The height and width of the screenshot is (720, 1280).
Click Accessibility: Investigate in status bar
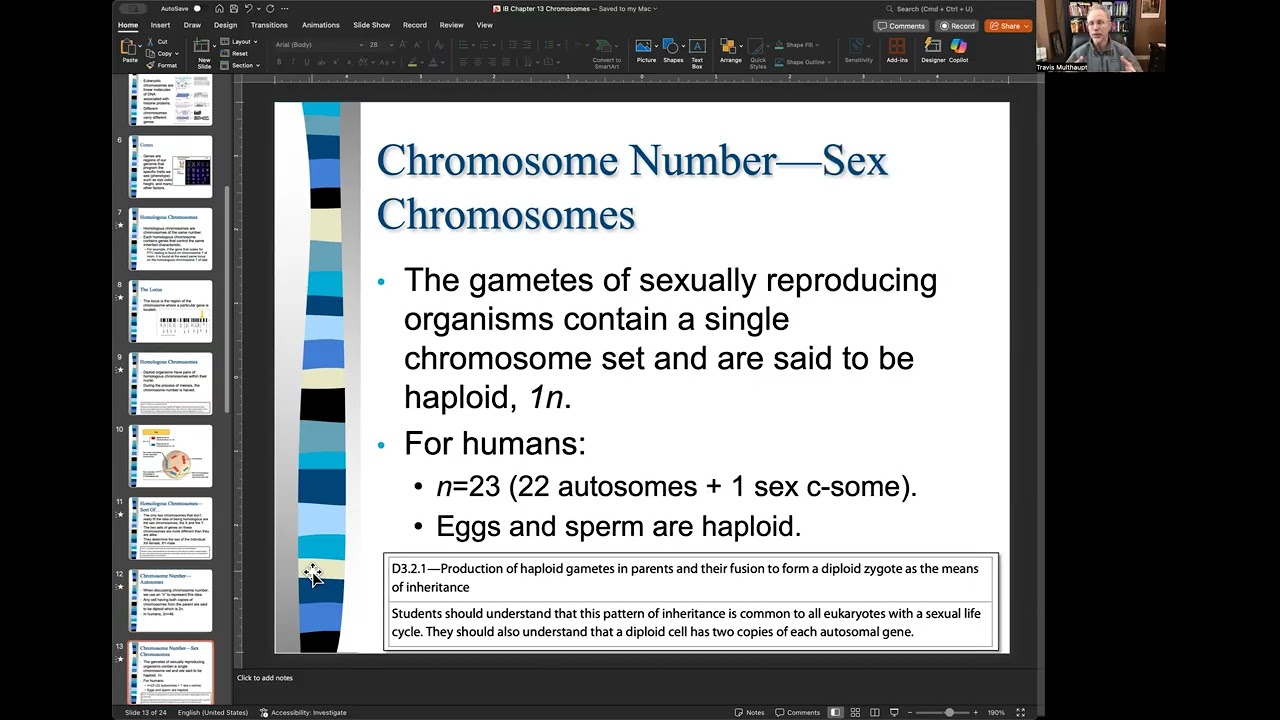tap(303, 712)
